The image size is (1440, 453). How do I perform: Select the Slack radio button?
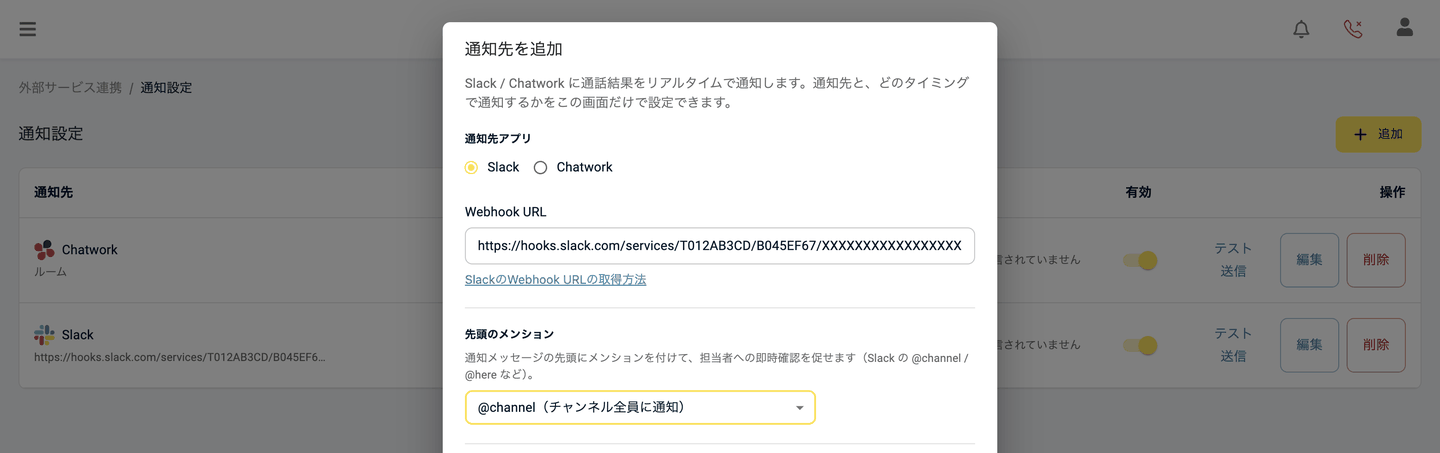click(471, 167)
